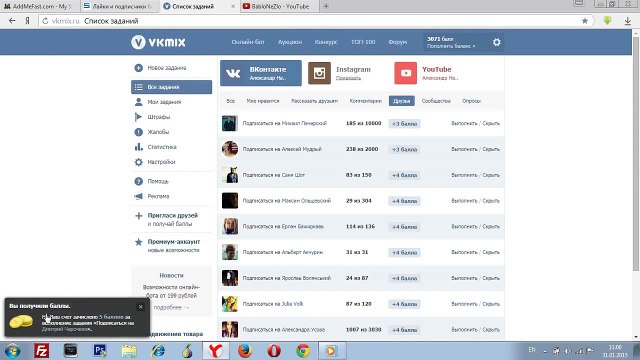Select the Опросы filter tab

471,101
